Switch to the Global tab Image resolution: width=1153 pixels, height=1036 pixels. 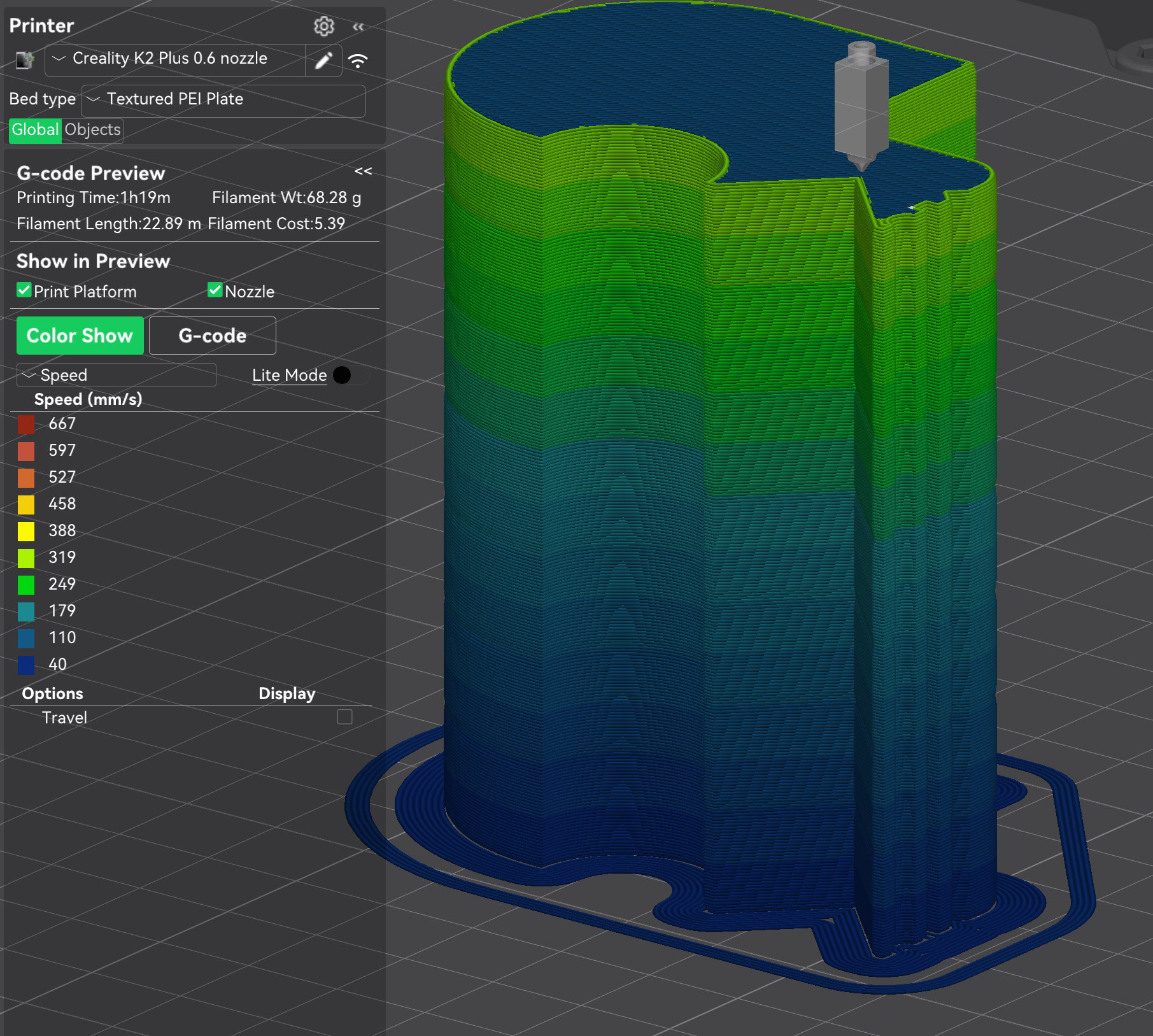pyautogui.click(x=35, y=130)
